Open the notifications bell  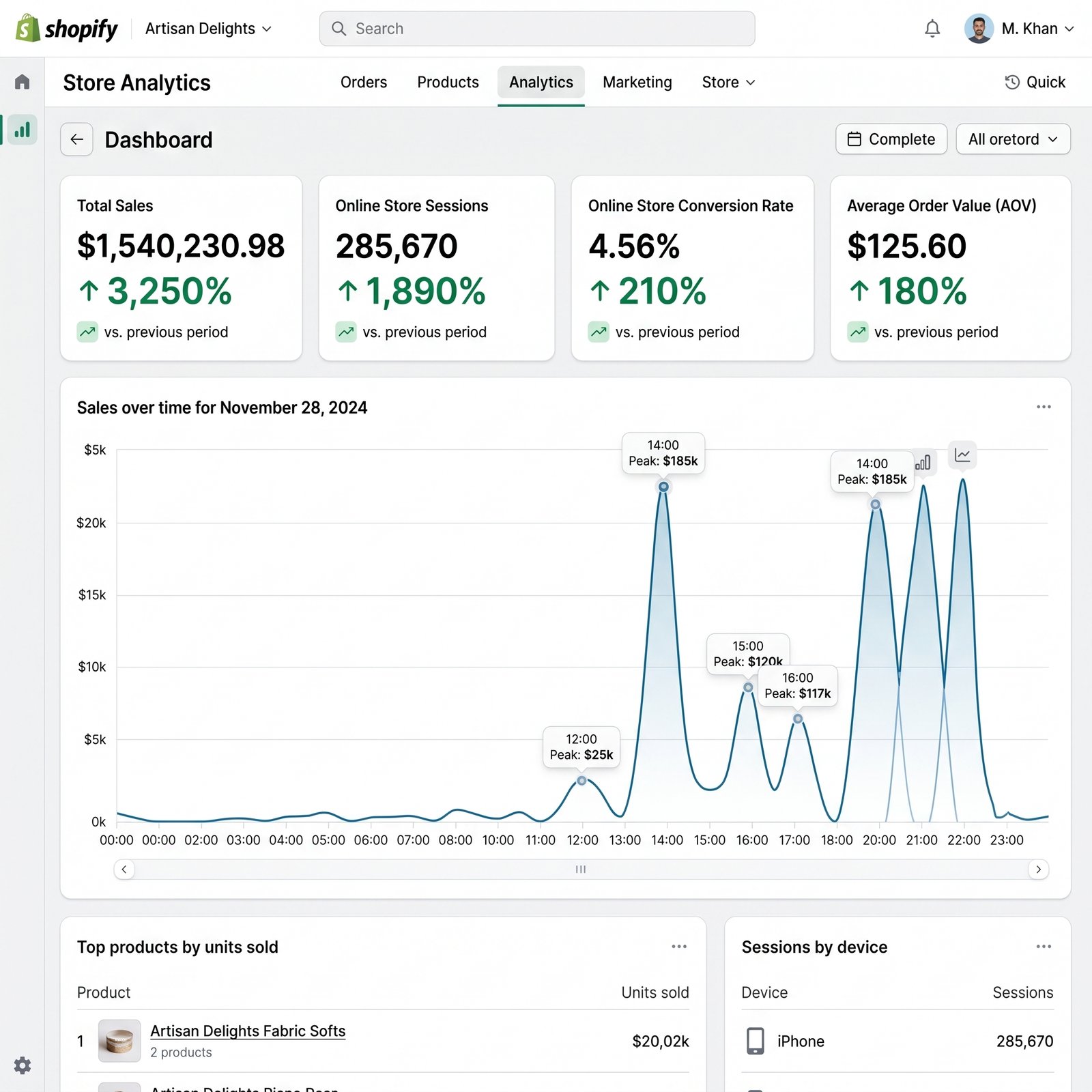[x=932, y=29]
